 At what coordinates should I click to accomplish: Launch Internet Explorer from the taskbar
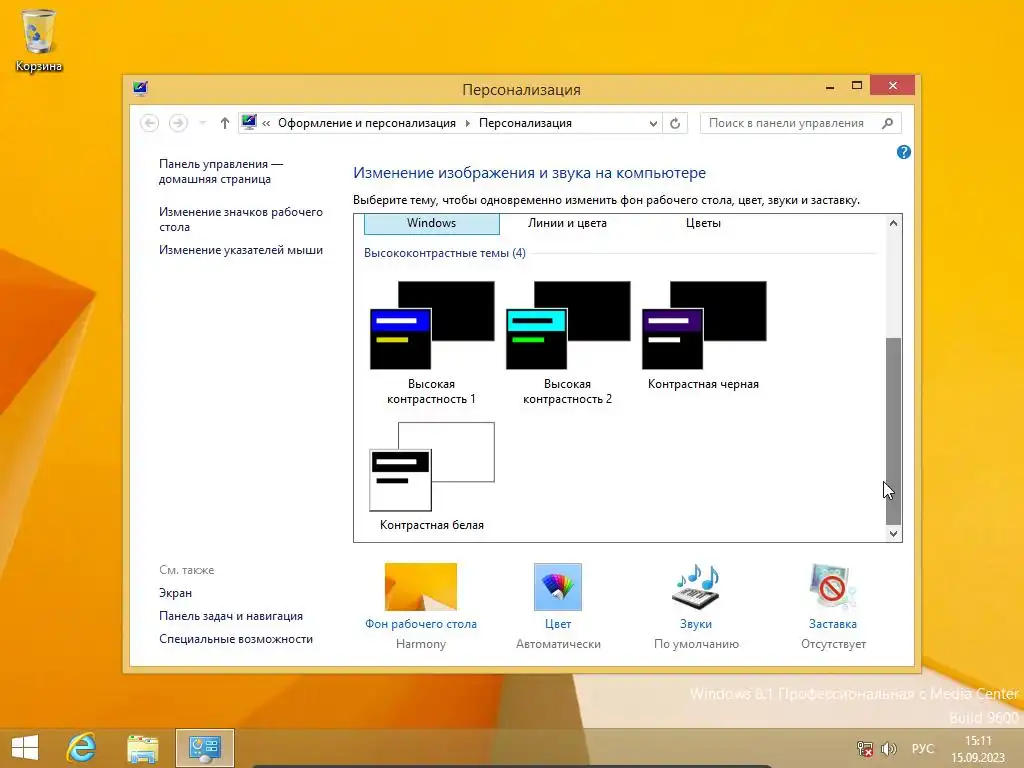82,748
